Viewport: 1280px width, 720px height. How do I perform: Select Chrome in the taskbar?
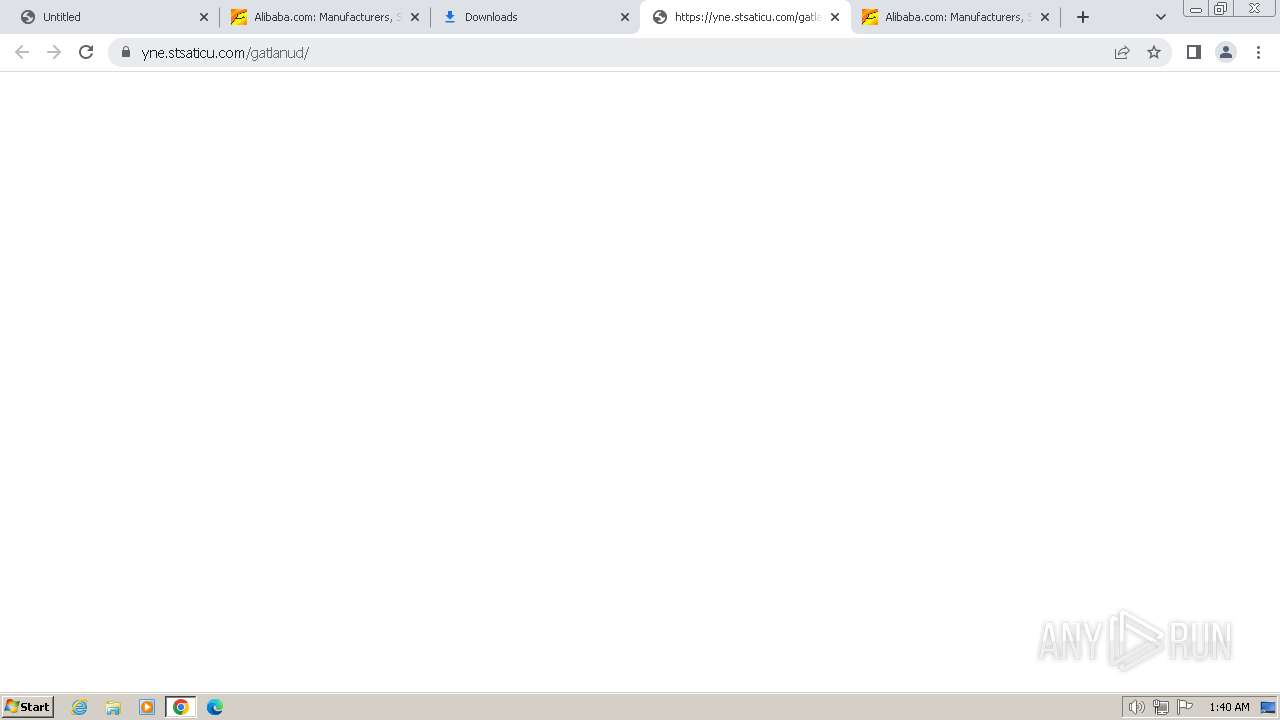point(181,707)
